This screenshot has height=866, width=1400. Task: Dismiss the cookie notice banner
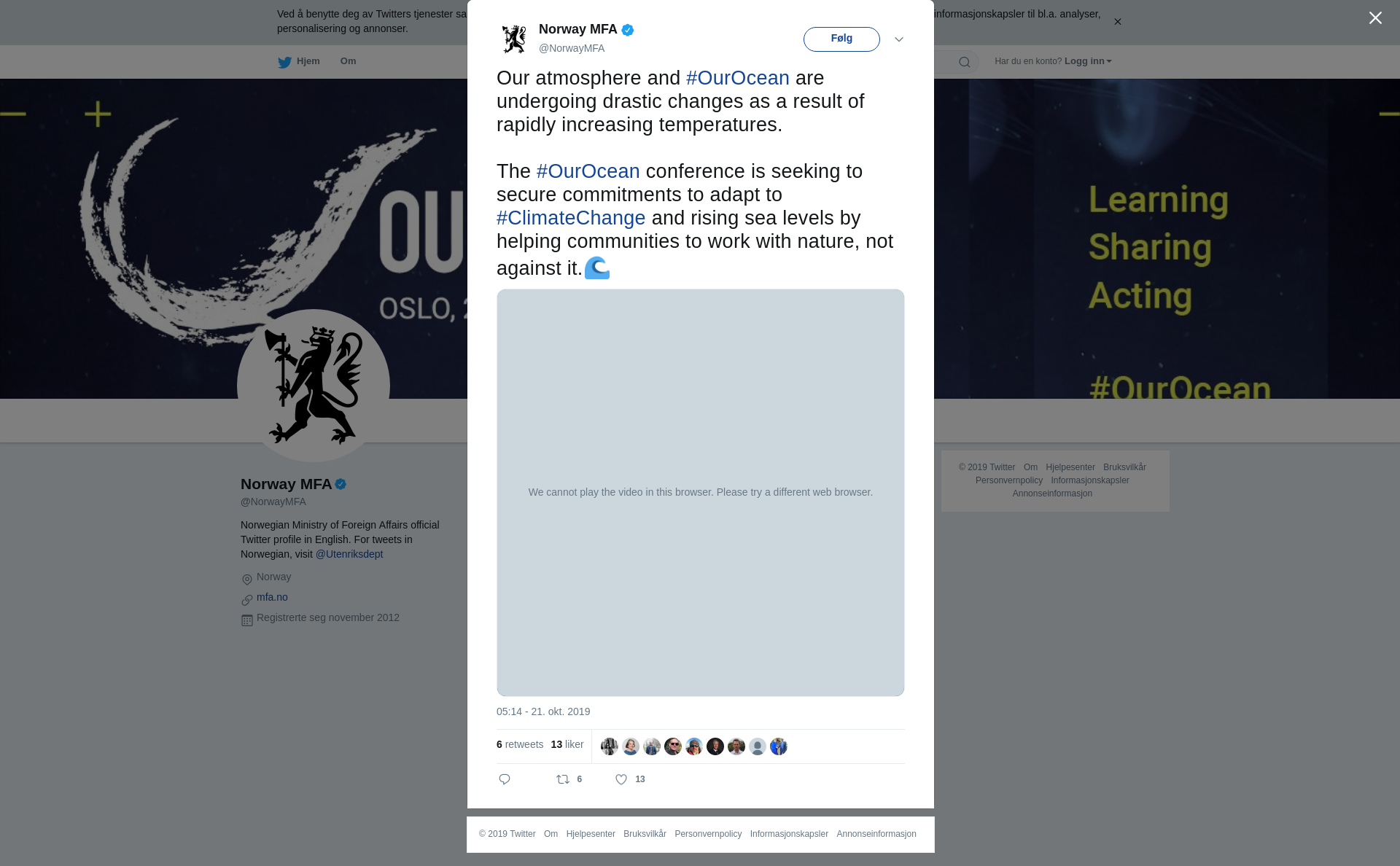point(1117,22)
